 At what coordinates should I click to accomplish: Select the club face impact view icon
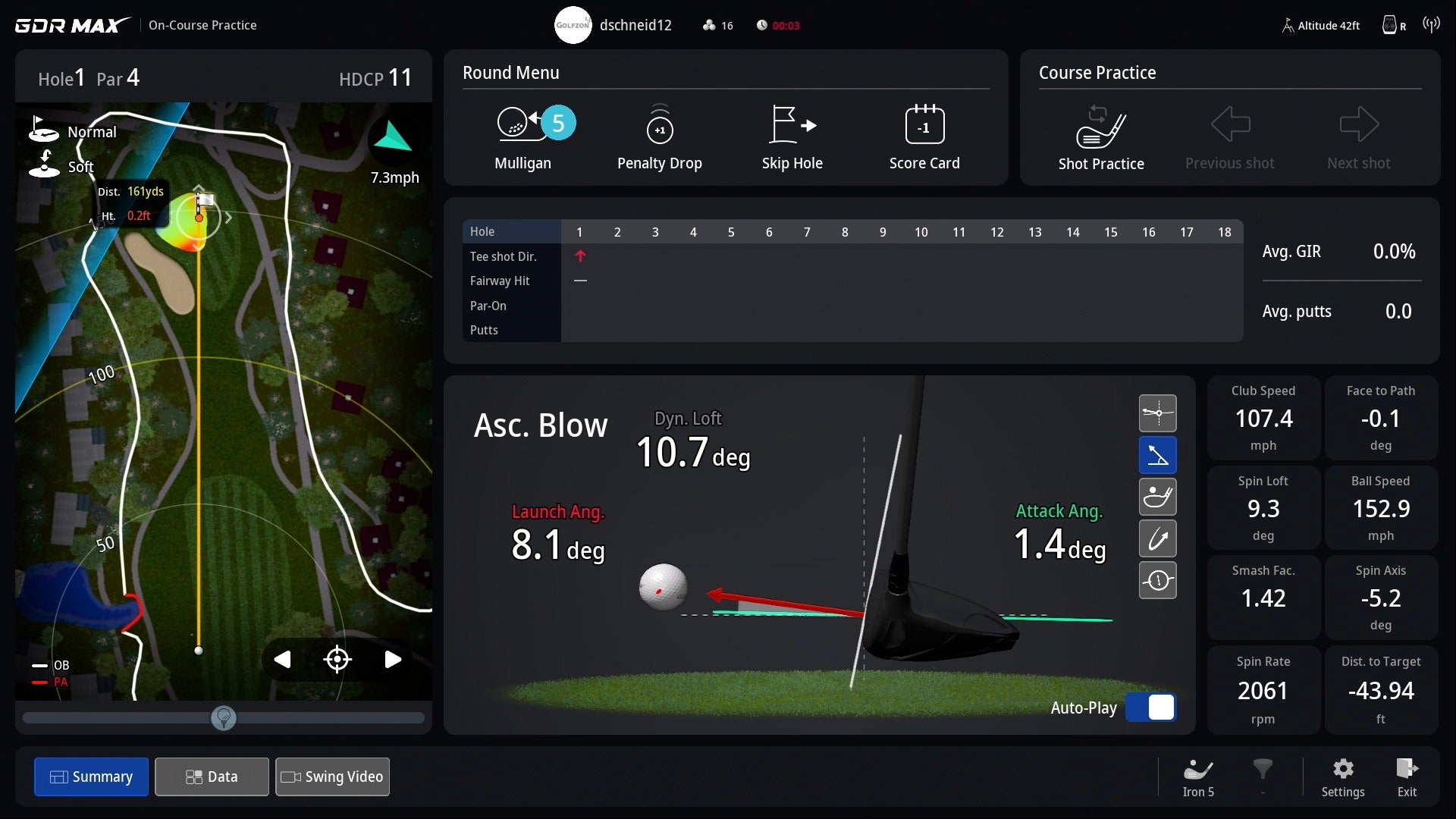(x=1158, y=497)
